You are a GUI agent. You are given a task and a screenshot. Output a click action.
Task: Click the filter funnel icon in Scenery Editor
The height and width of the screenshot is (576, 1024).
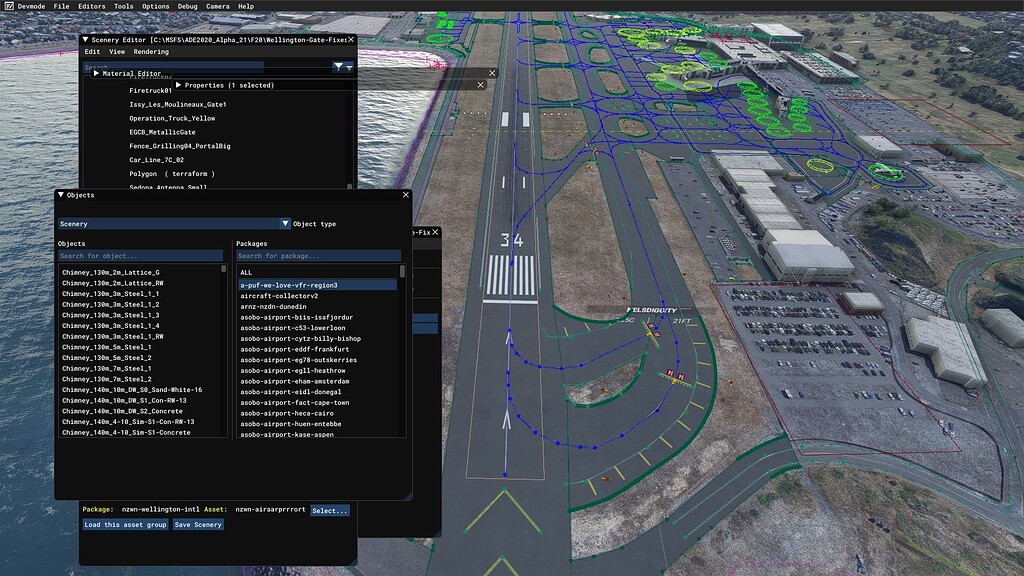coord(337,67)
